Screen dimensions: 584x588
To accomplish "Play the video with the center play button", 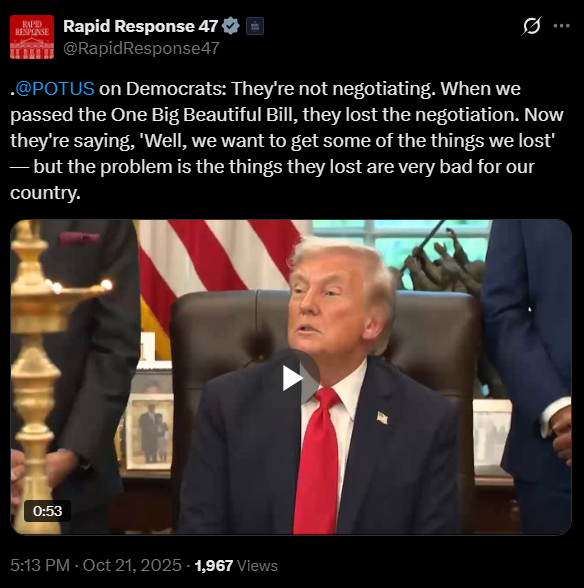I will (291, 378).
